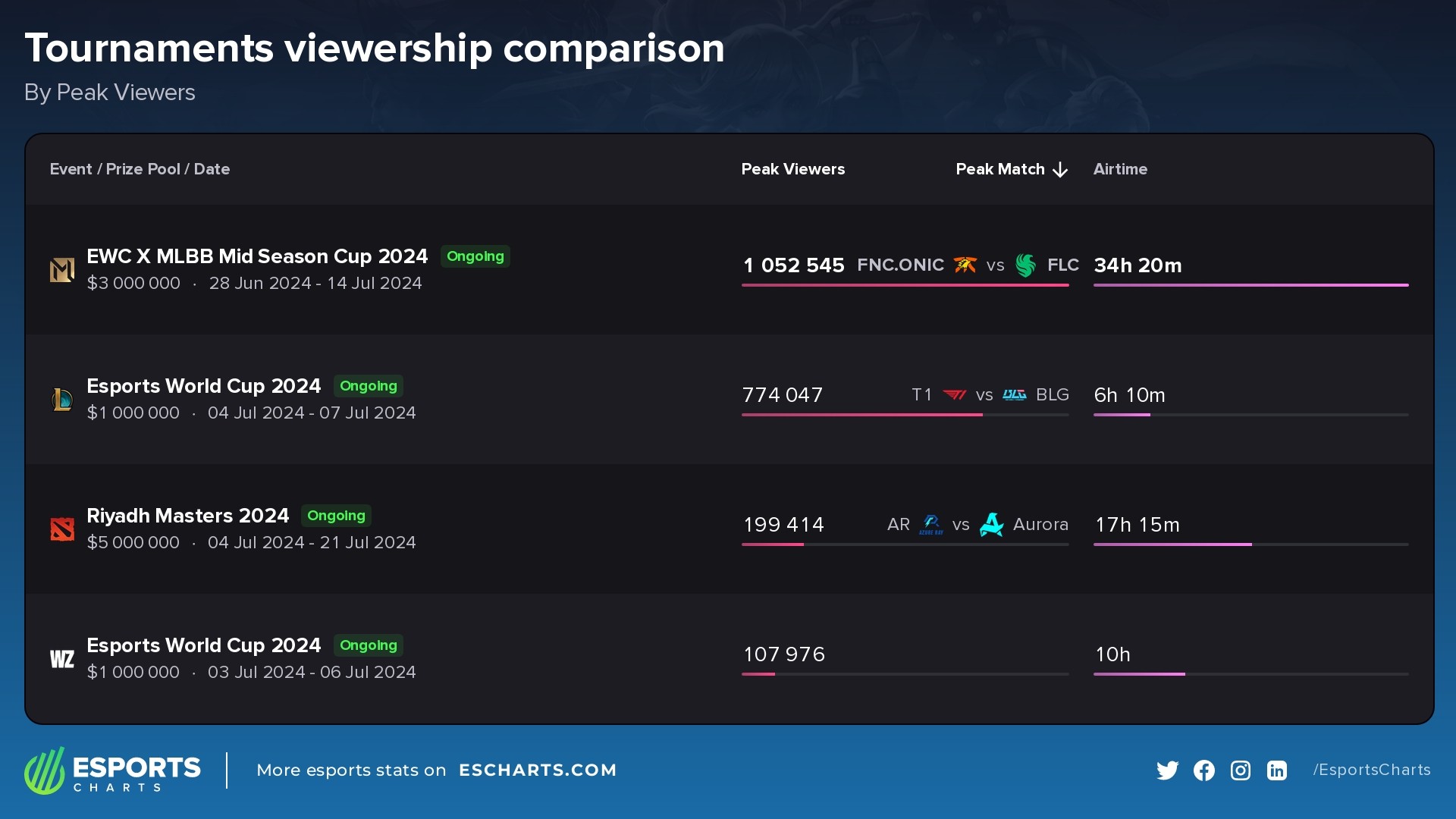The width and height of the screenshot is (1456, 819).
Task: Click the Aurora team logo
Action: 992,524
